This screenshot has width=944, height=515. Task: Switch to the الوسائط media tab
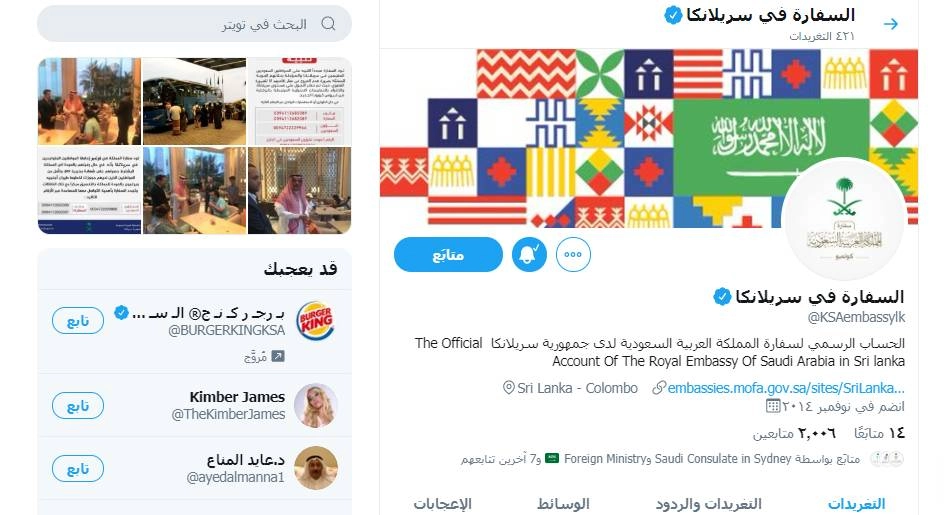tap(564, 504)
